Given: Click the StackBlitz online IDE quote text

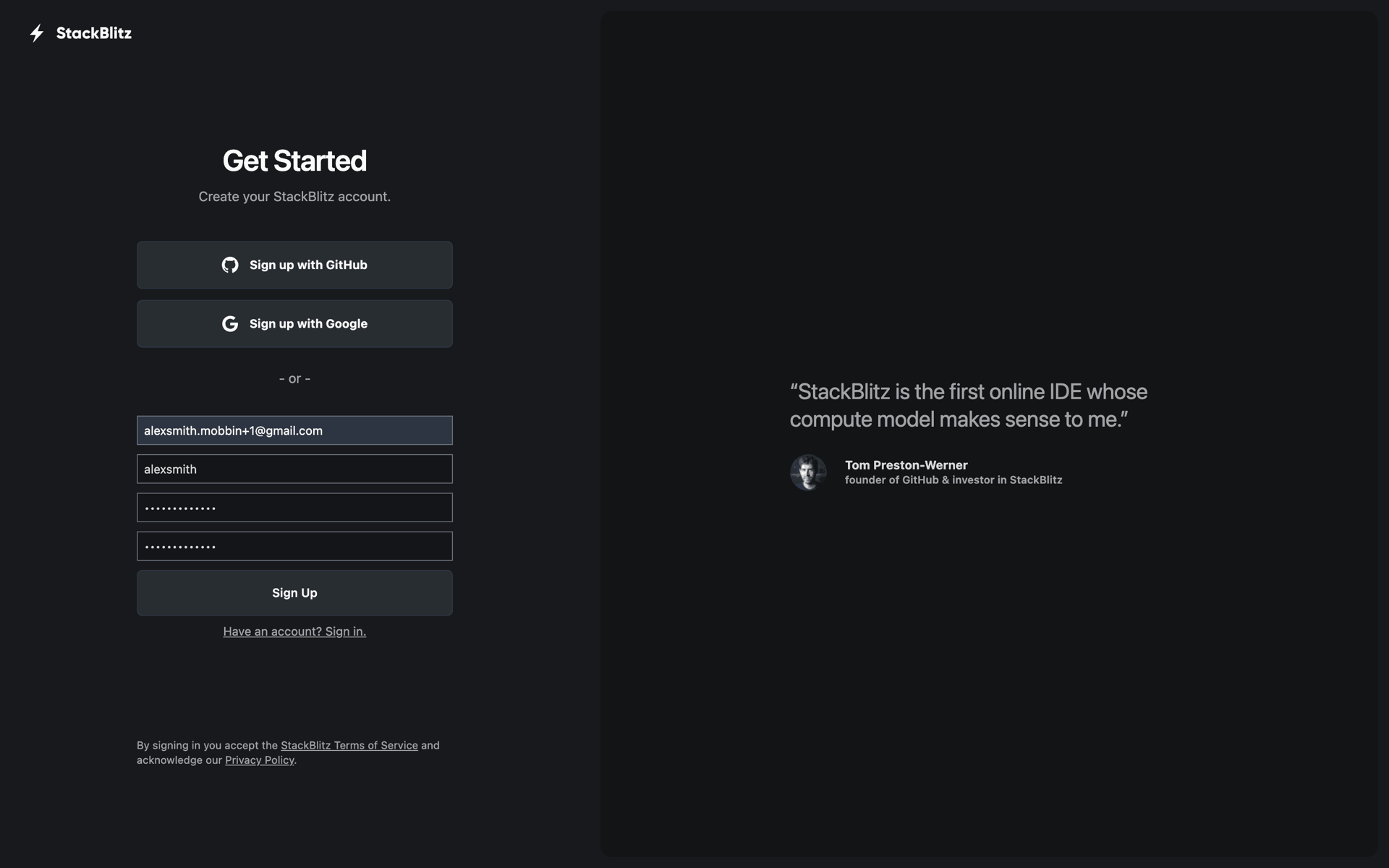Looking at the screenshot, I should point(969,405).
